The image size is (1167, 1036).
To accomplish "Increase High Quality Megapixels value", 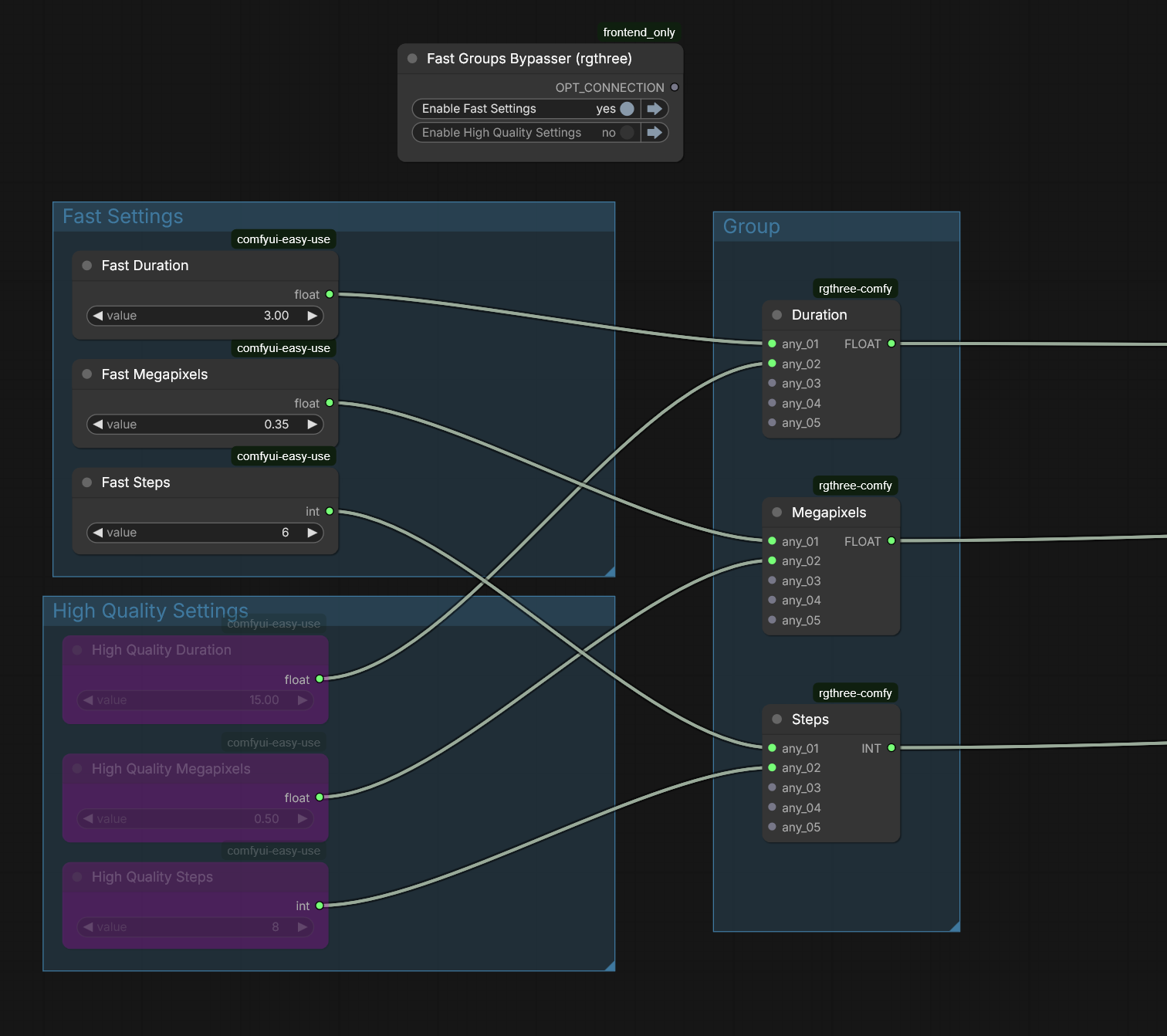I will (302, 819).
